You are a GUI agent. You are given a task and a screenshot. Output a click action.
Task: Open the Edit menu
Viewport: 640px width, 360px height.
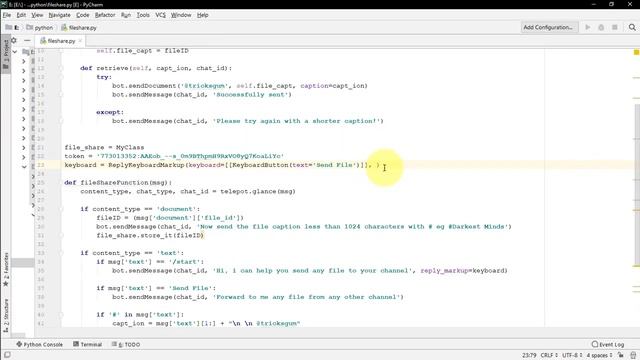click(21, 15)
